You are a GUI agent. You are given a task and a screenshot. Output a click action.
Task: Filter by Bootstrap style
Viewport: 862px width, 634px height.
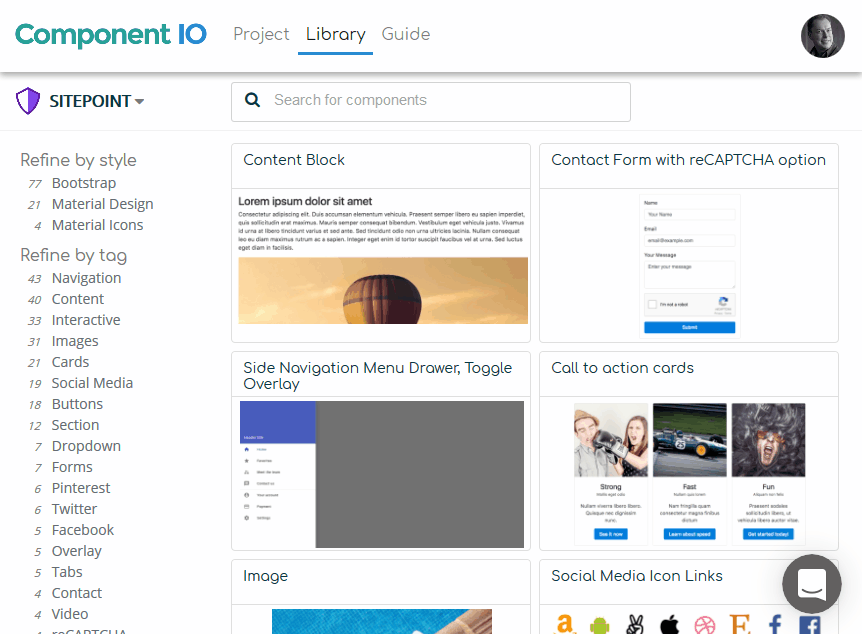(x=84, y=183)
